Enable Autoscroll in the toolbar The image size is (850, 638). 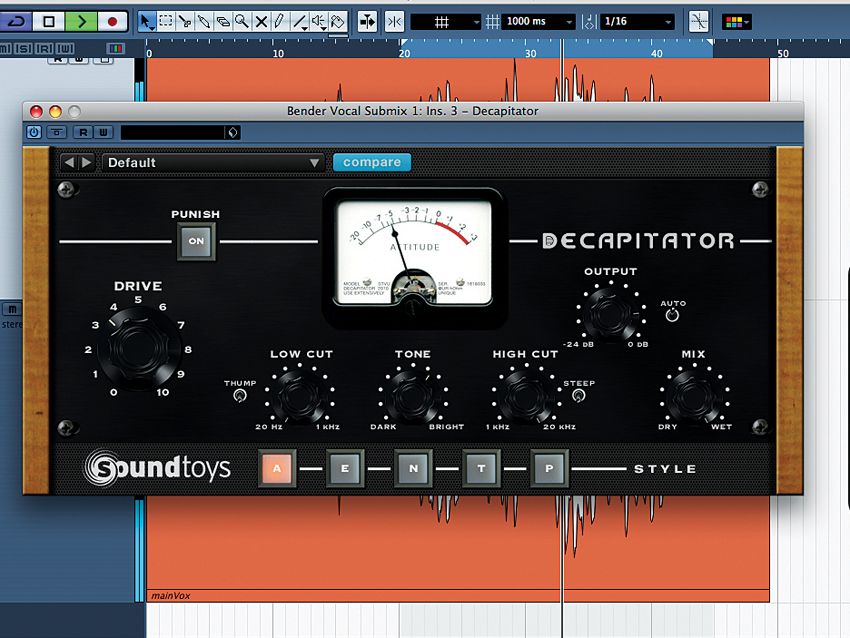(367, 21)
